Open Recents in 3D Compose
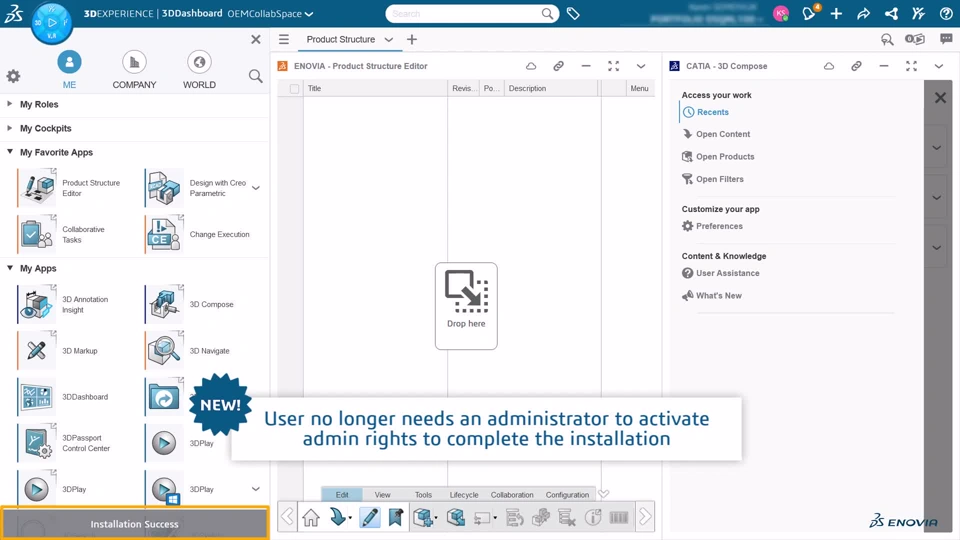This screenshot has height=540, width=960. coord(713,112)
